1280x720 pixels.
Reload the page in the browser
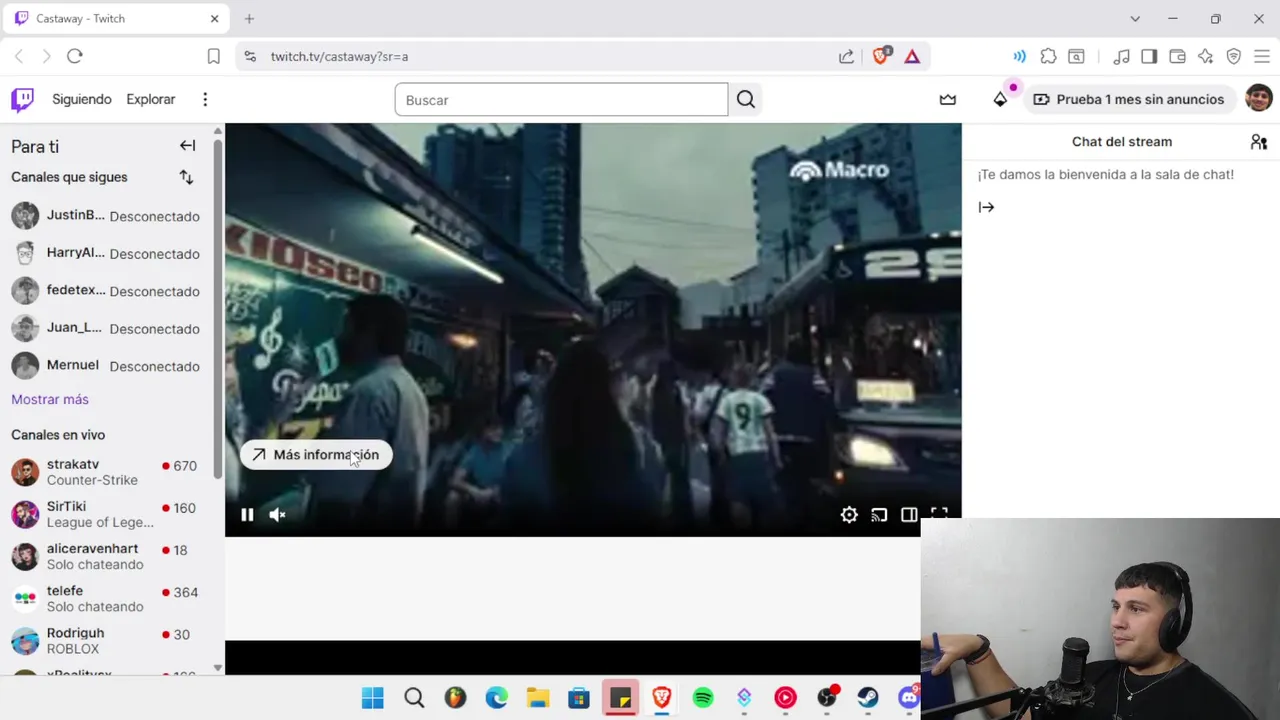coord(75,56)
